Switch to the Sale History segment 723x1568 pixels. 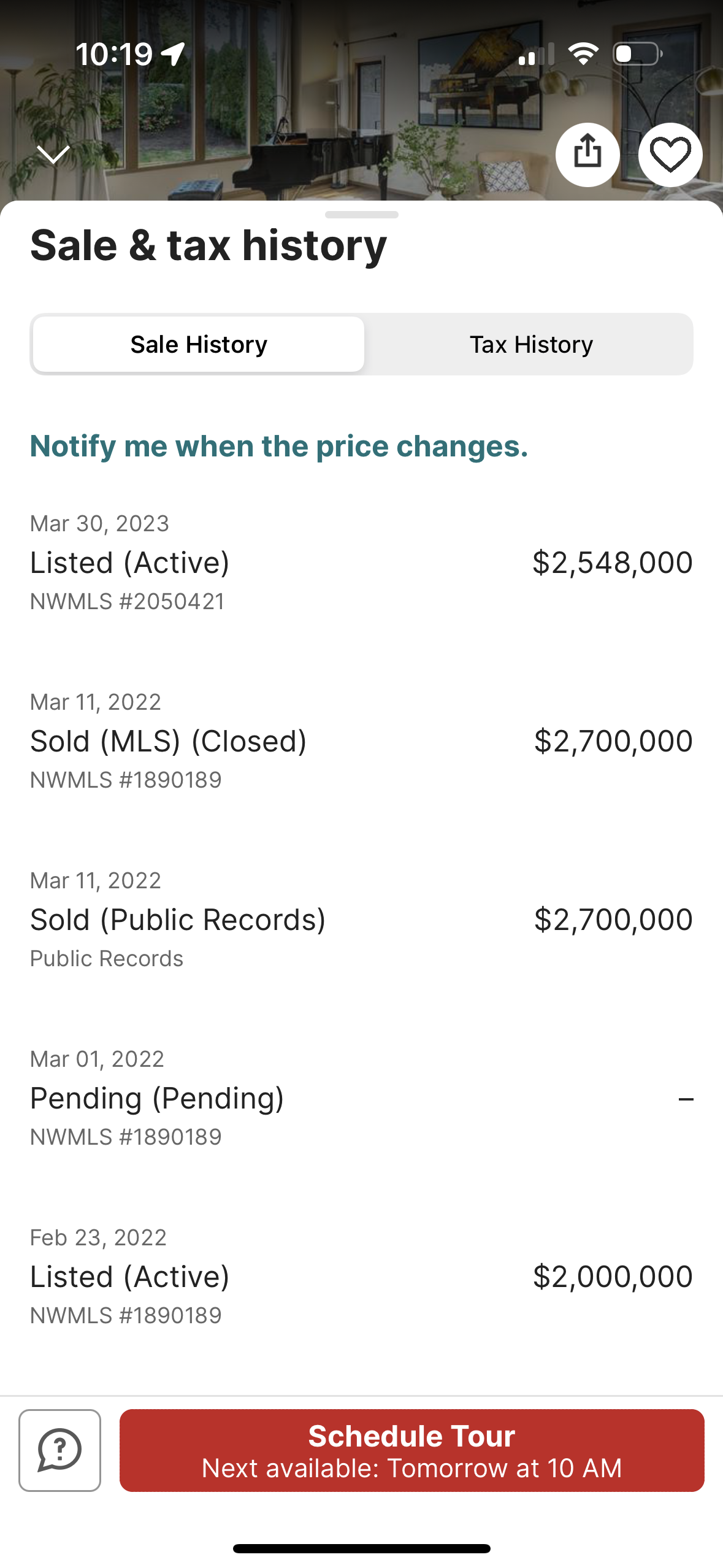[x=199, y=344]
